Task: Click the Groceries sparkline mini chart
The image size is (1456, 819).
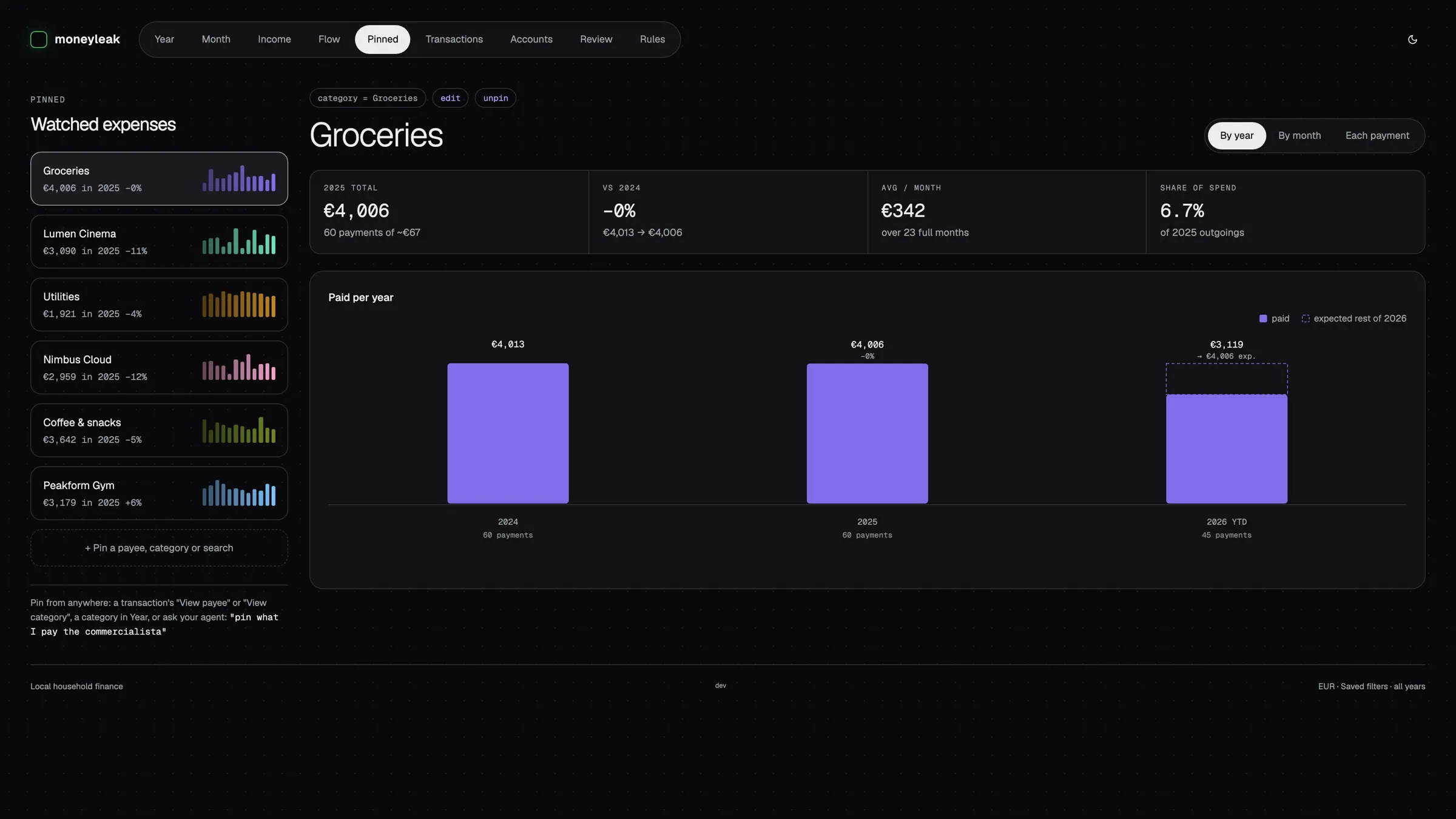Action: [x=239, y=178]
